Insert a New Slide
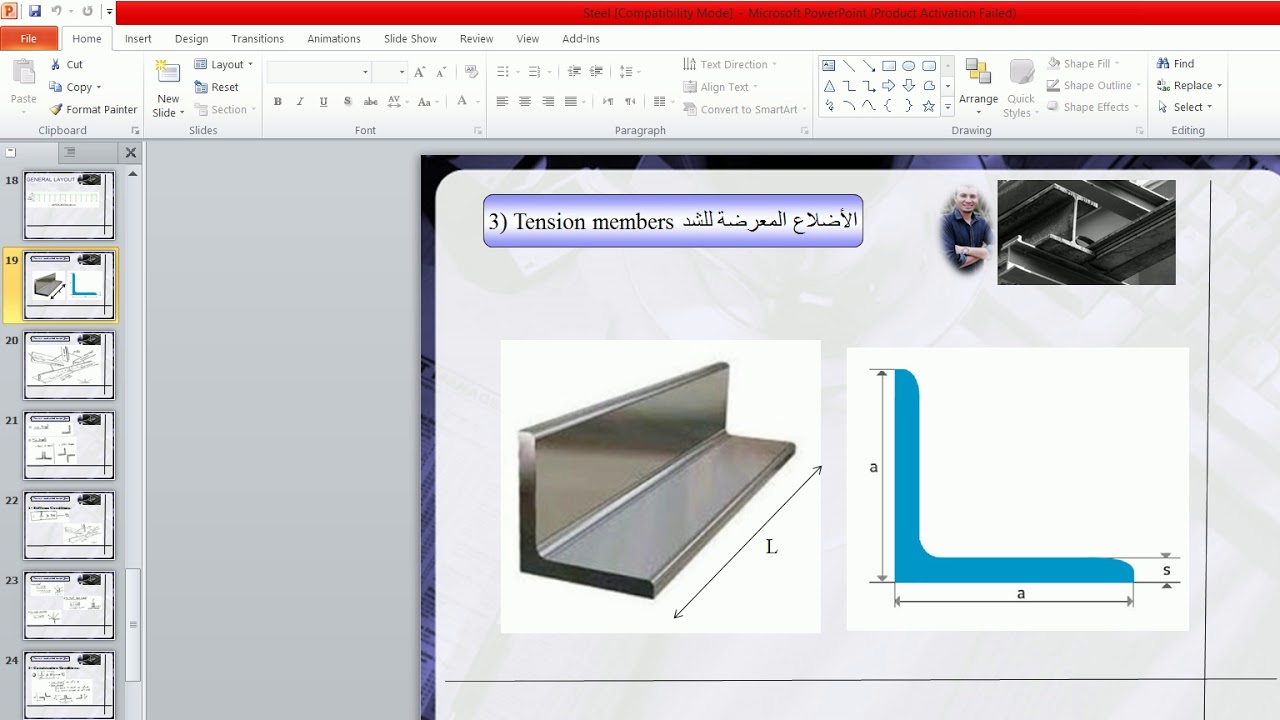 point(168,88)
